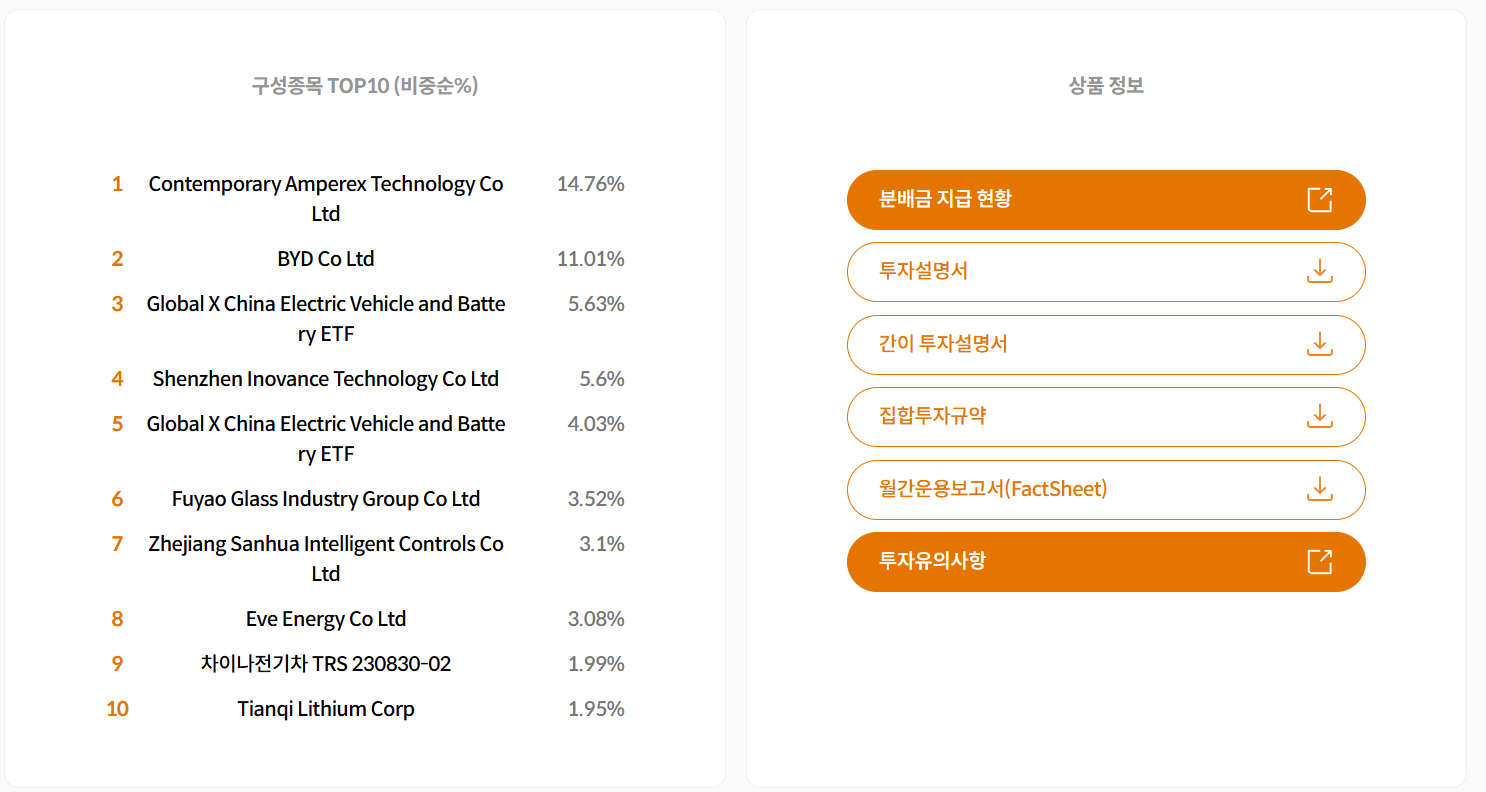Click download icon for 투자설명서
Image resolution: width=1486 pixels, height=792 pixels.
1320,271
